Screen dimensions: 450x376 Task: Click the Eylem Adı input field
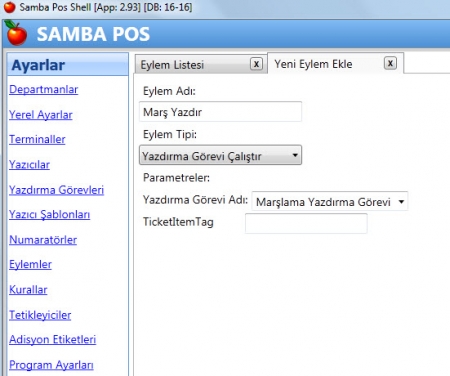pyautogui.click(x=220, y=112)
